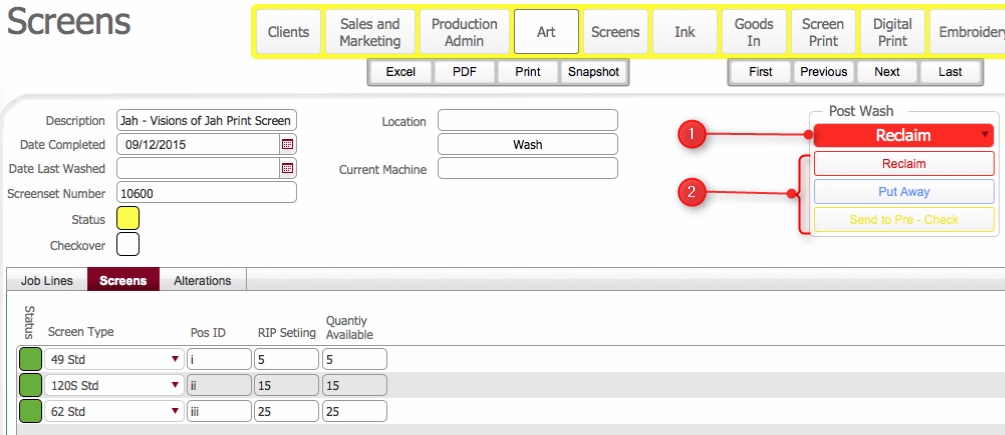1005x435 pixels.
Task: Open the Date Last Washed calendar picker
Action: [x=288, y=168]
